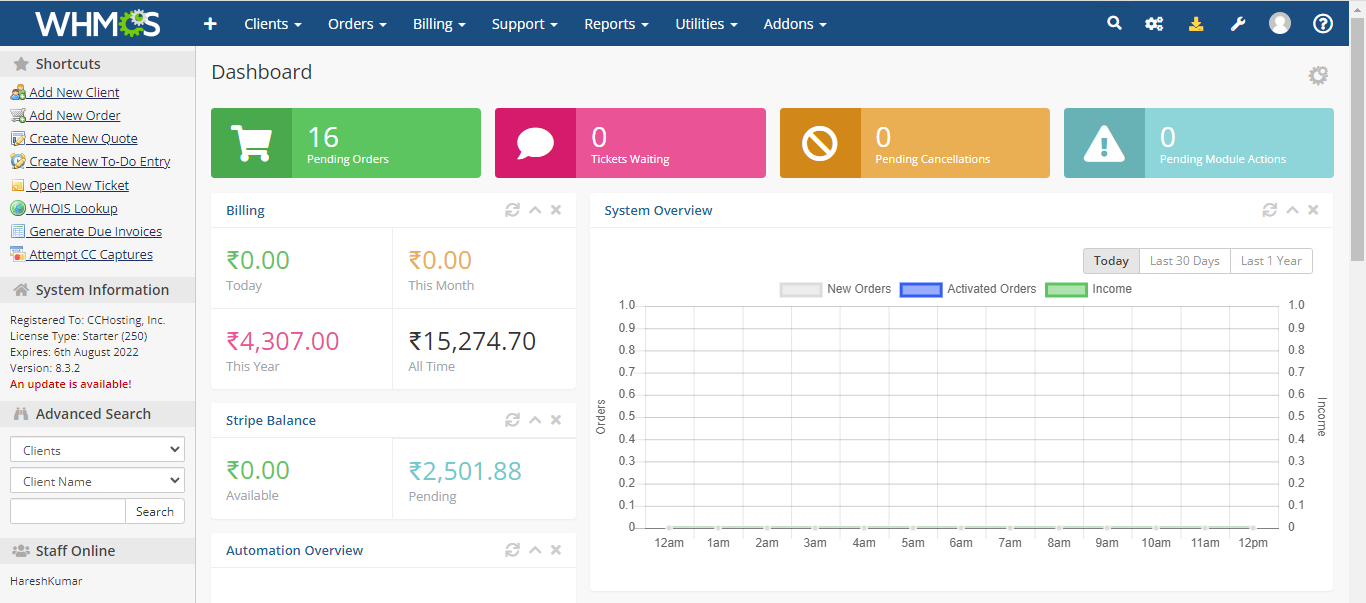Click the Add New Client shortcut

(x=74, y=92)
